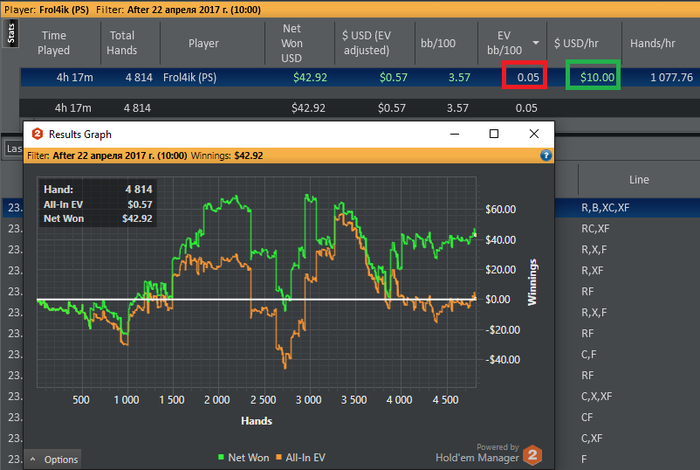This screenshot has width=700, height=470.
Task: Maximize the Results Graph window
Action: tap(494, 134)
